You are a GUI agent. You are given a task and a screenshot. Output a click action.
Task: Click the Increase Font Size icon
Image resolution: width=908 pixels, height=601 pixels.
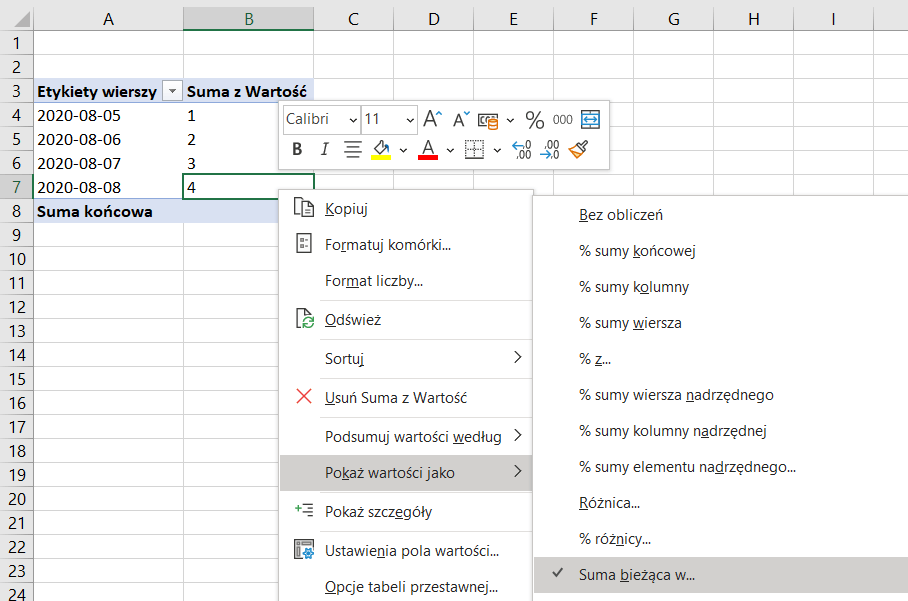pyautogui.click(x=432, y=119)
